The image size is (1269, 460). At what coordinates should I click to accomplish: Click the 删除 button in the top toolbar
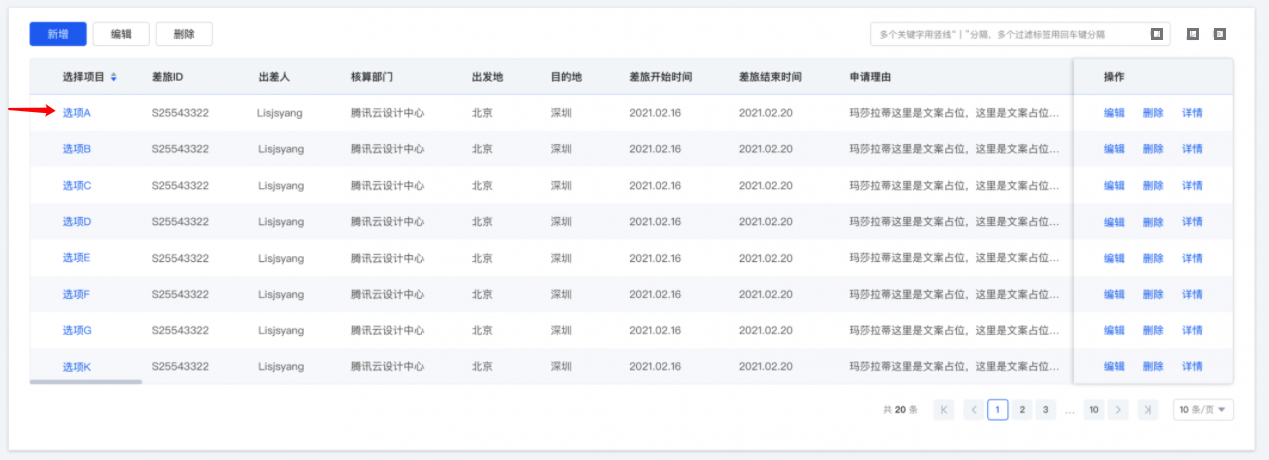184,34
